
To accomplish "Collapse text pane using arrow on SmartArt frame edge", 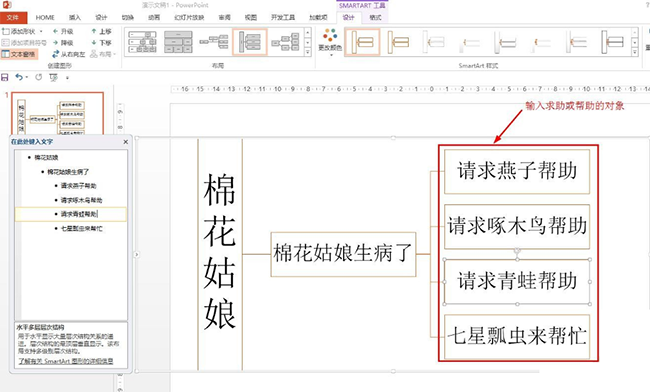I will click(137, 254).
